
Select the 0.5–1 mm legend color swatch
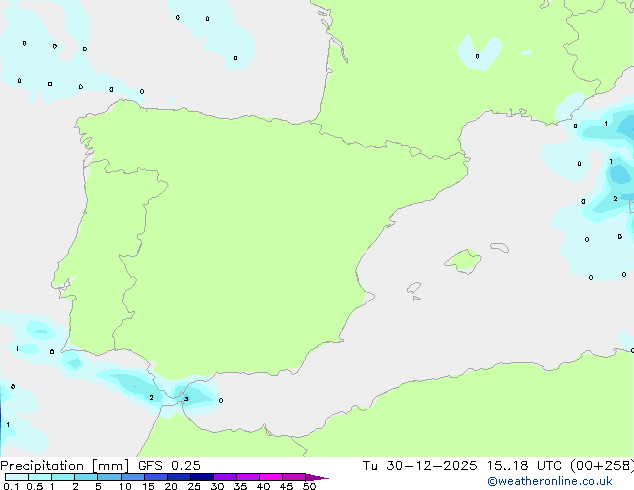[40, 477]
